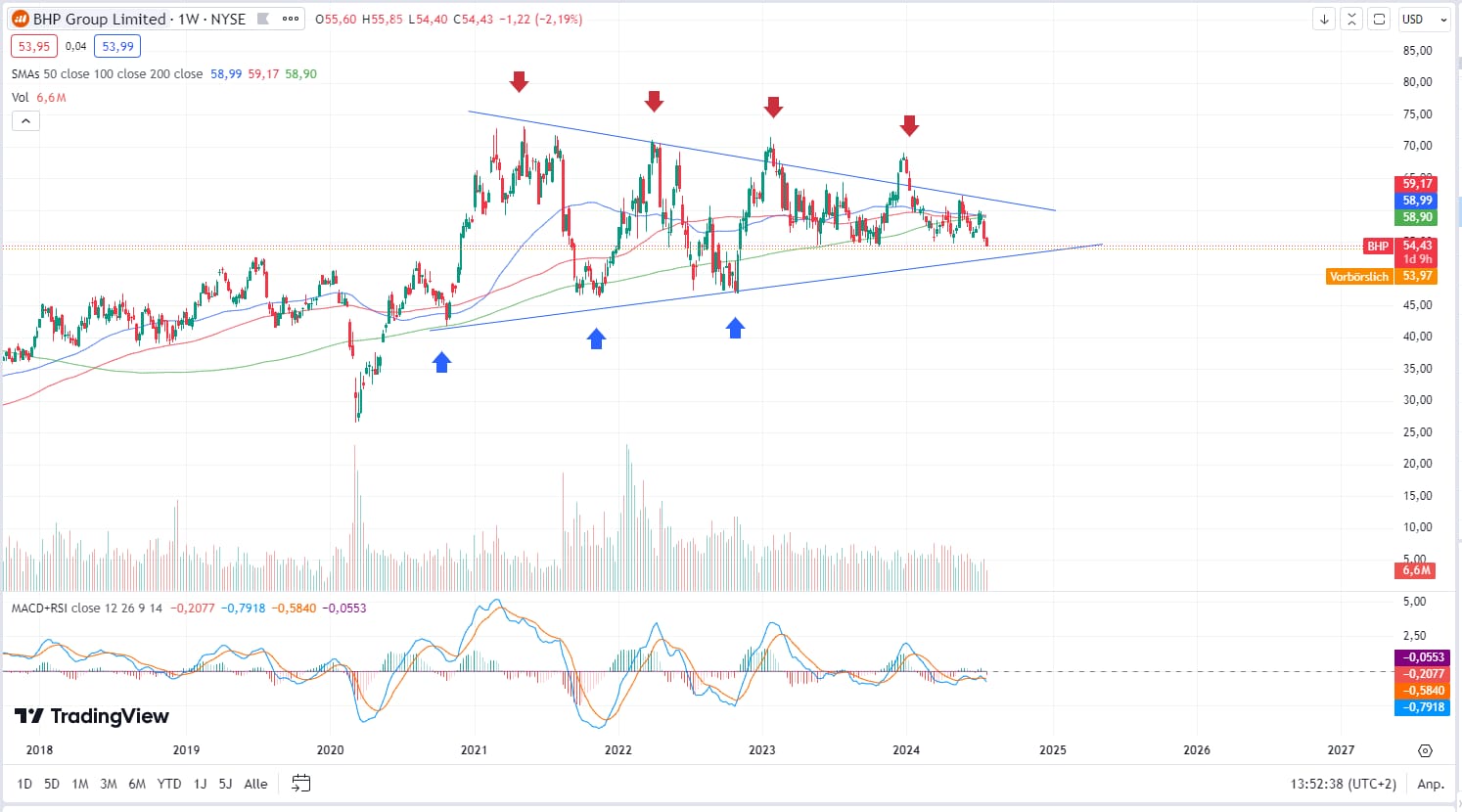The width and height of the screenshot is (1462, 812).
Task: Click the 2024 label on the time axis
Action: (x=906, y=750)
